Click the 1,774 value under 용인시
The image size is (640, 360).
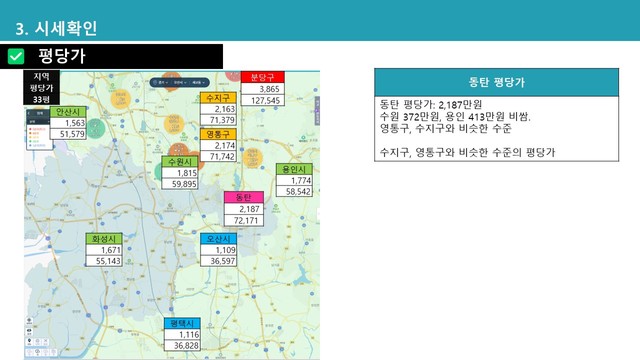(x=294, y=180)
